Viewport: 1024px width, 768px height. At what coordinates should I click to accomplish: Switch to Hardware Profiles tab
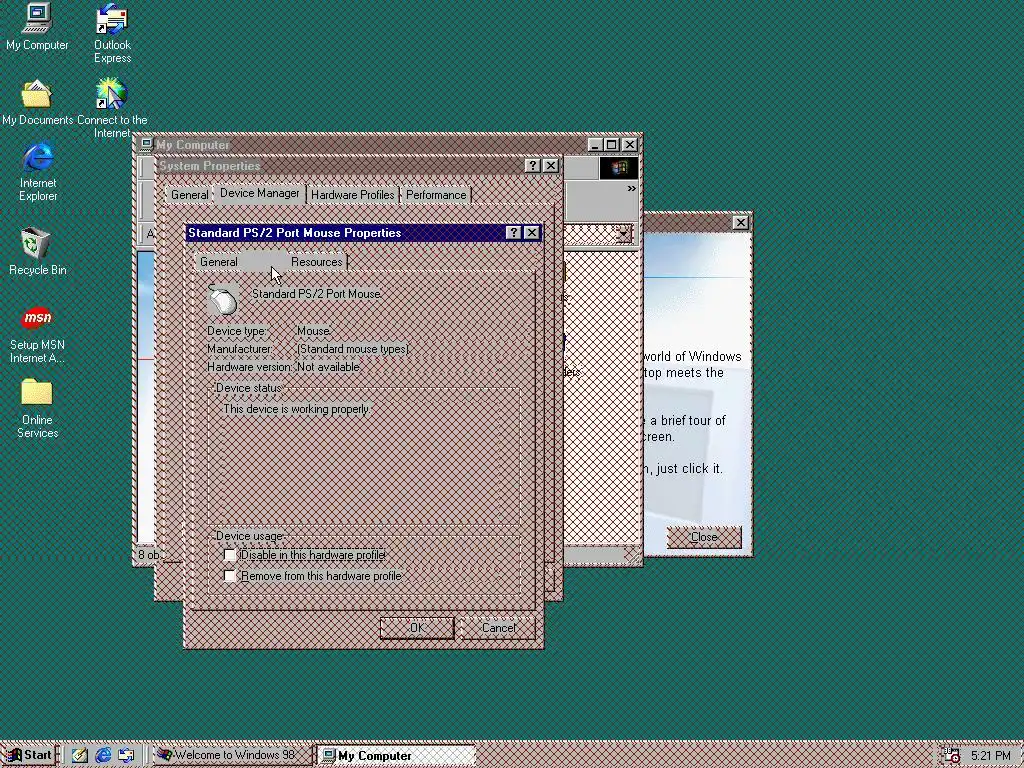353,195
